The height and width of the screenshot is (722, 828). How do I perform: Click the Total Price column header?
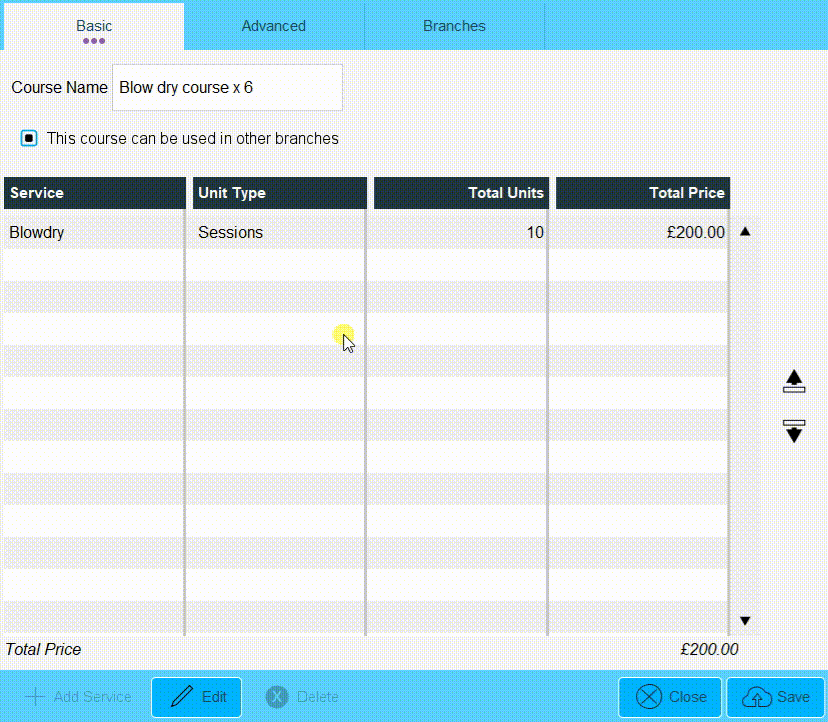coord(642,193)
